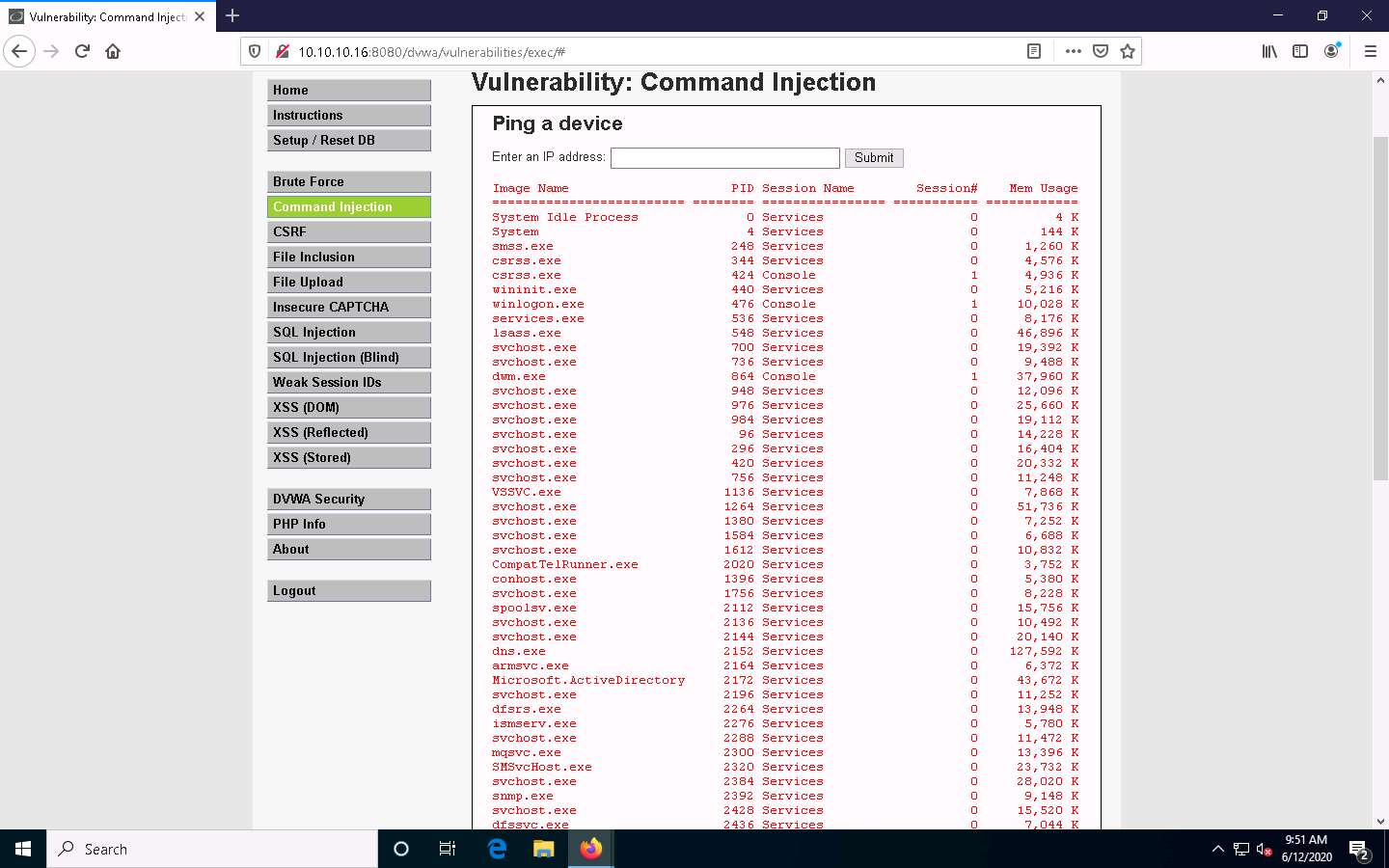Expand hidden system tray icons
1389x868 pixels.
[1217, 849]
